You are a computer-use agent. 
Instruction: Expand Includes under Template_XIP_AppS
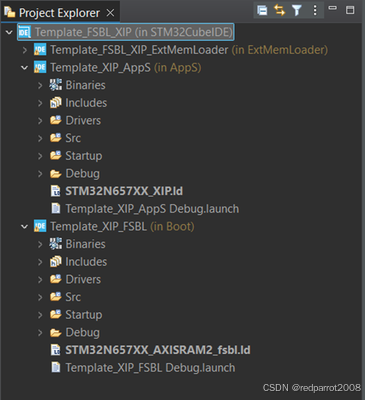pyautogui.click(x=40, y=103)
